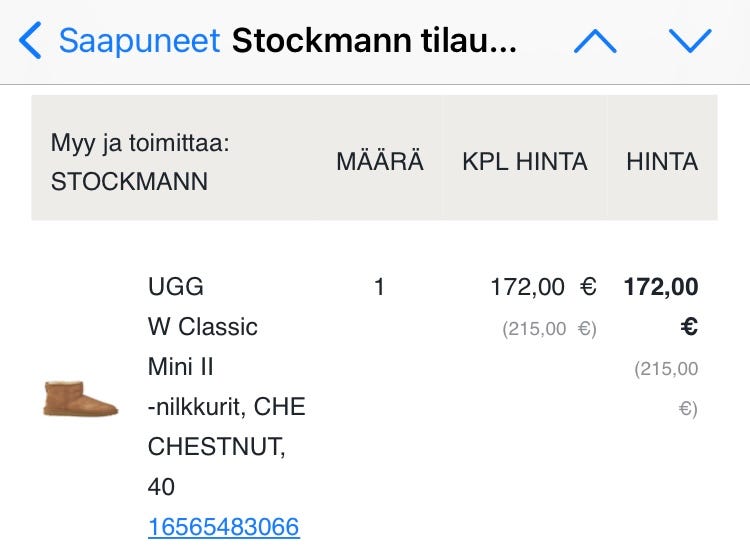
Task: Tap the Stockmann tilau... email subject title
Action: [x=374, y=41]
